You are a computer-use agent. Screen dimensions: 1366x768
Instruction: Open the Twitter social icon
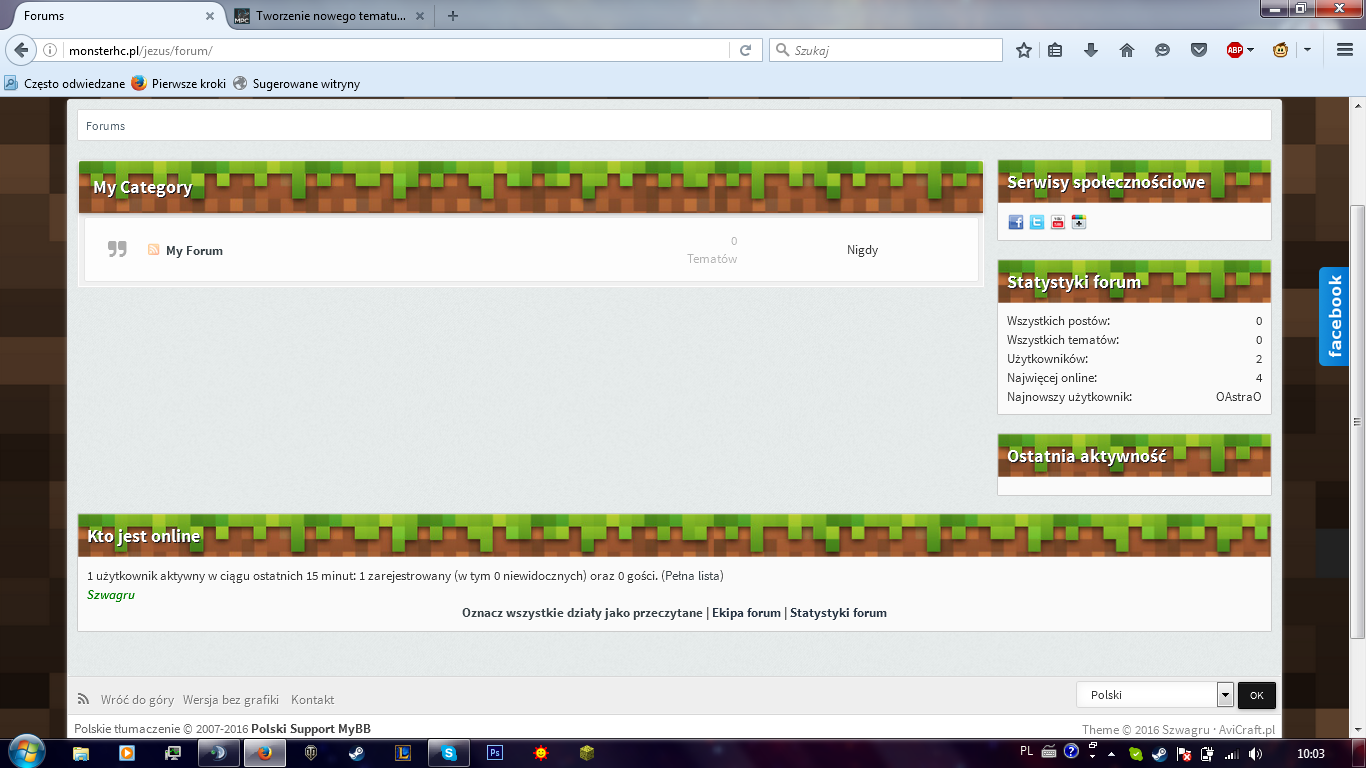point(1037,222)
